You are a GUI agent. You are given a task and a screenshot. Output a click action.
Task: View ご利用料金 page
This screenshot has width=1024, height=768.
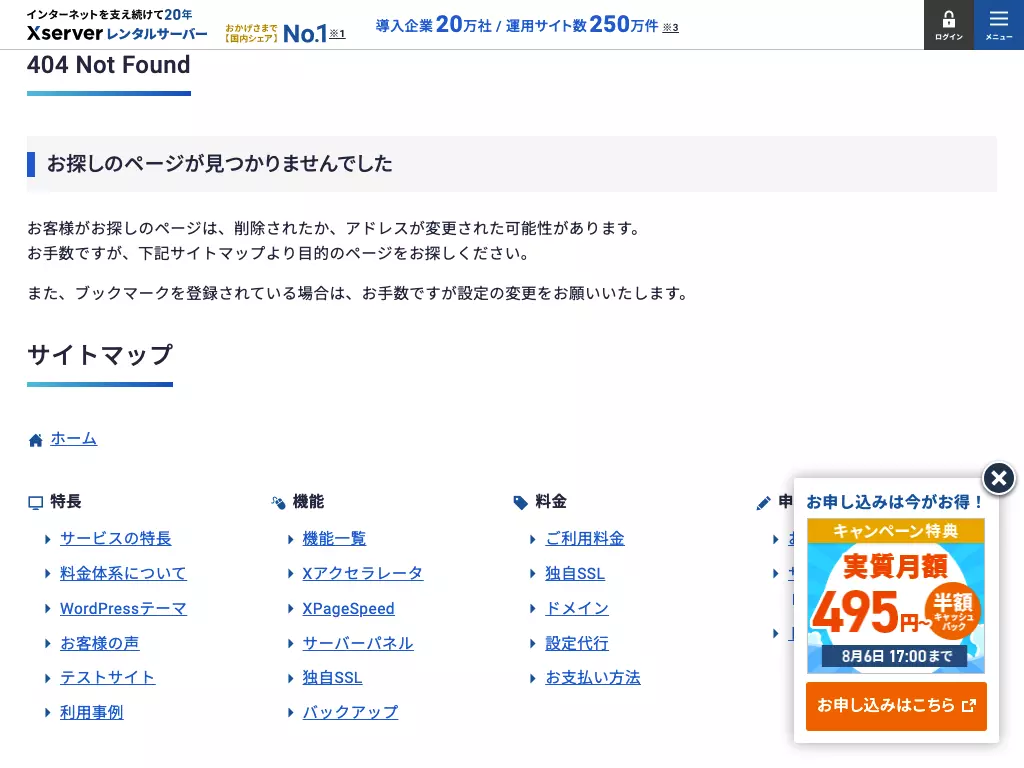tap(585, 538)
